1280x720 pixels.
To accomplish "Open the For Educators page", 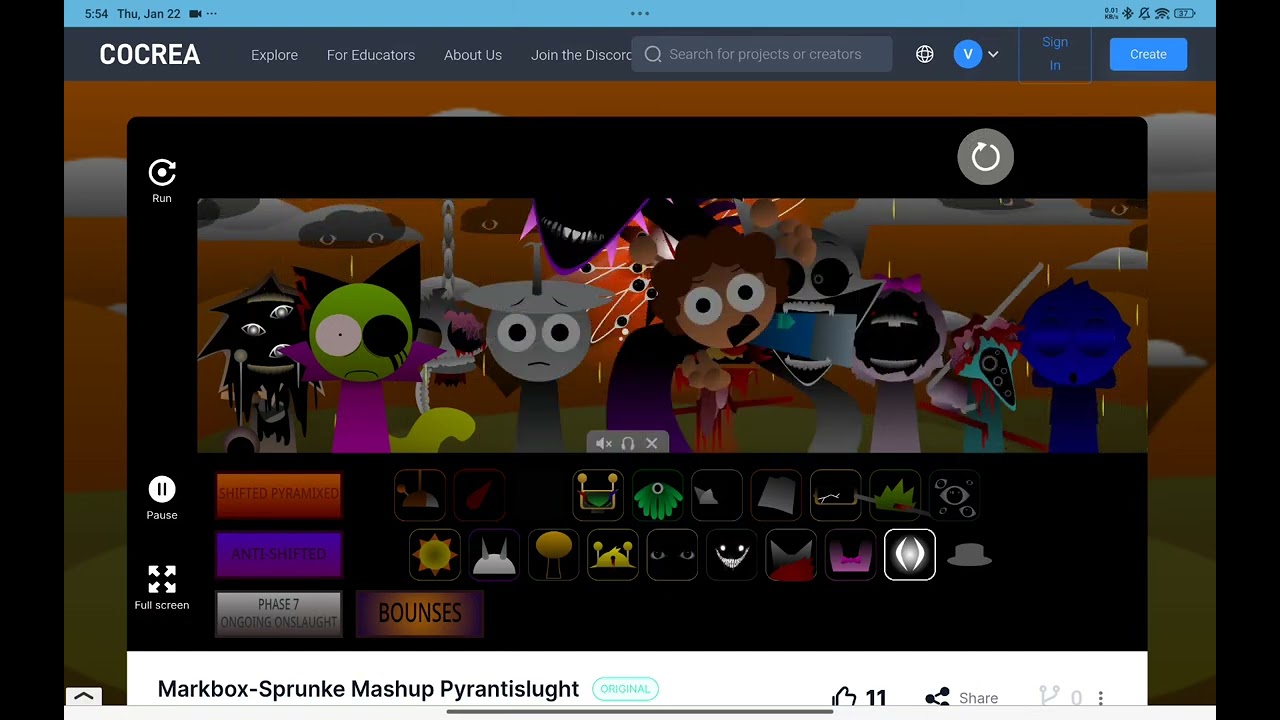I will [x=371, y=55].
